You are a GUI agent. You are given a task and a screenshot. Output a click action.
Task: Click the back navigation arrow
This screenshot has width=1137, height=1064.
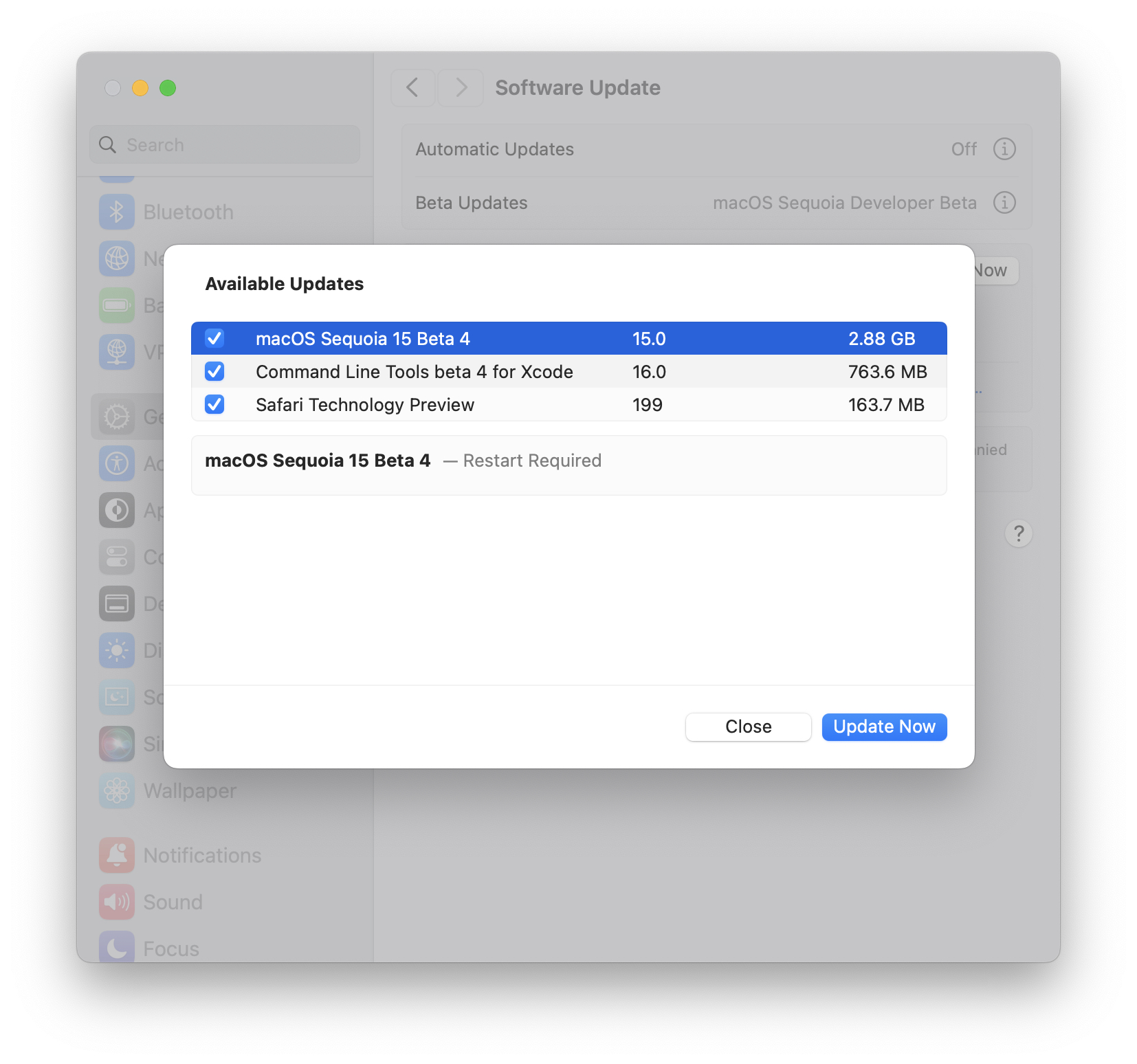tap(412, 87)
